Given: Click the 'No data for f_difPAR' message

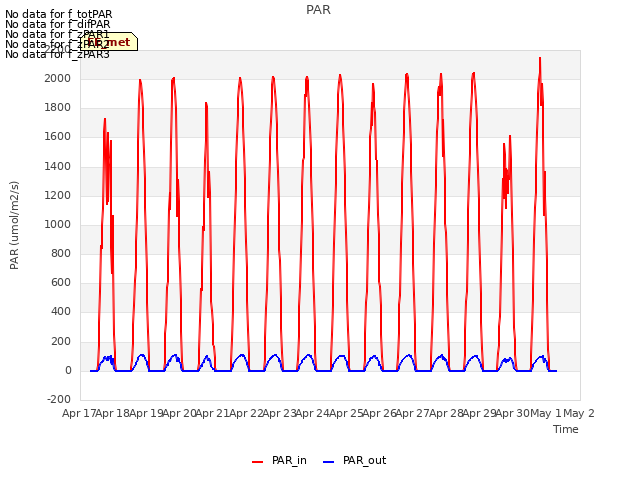Looking at the screenshot, I should tap(58, 24).
